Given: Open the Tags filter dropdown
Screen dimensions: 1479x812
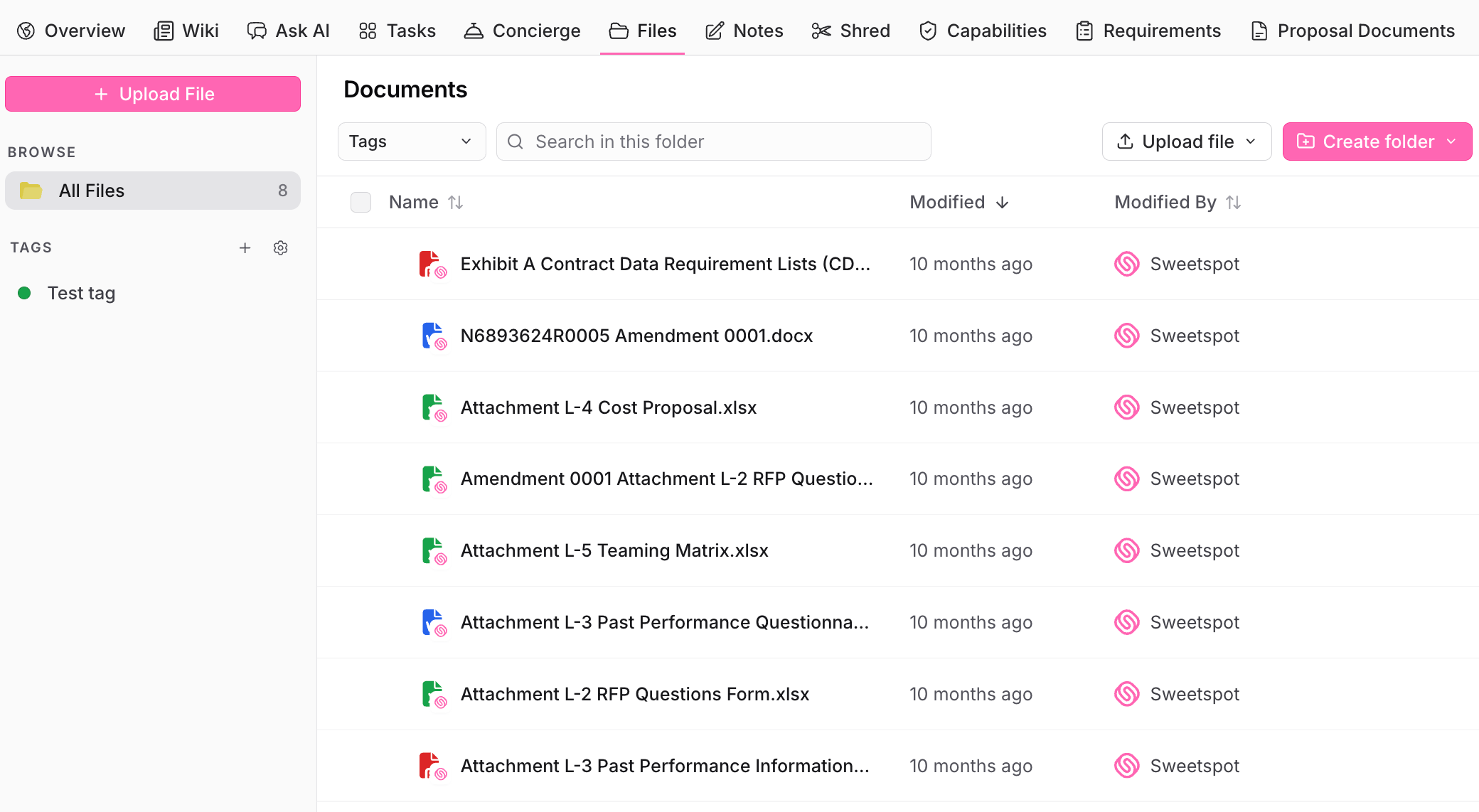Looking at the screenshot, I should click(412, 141).
